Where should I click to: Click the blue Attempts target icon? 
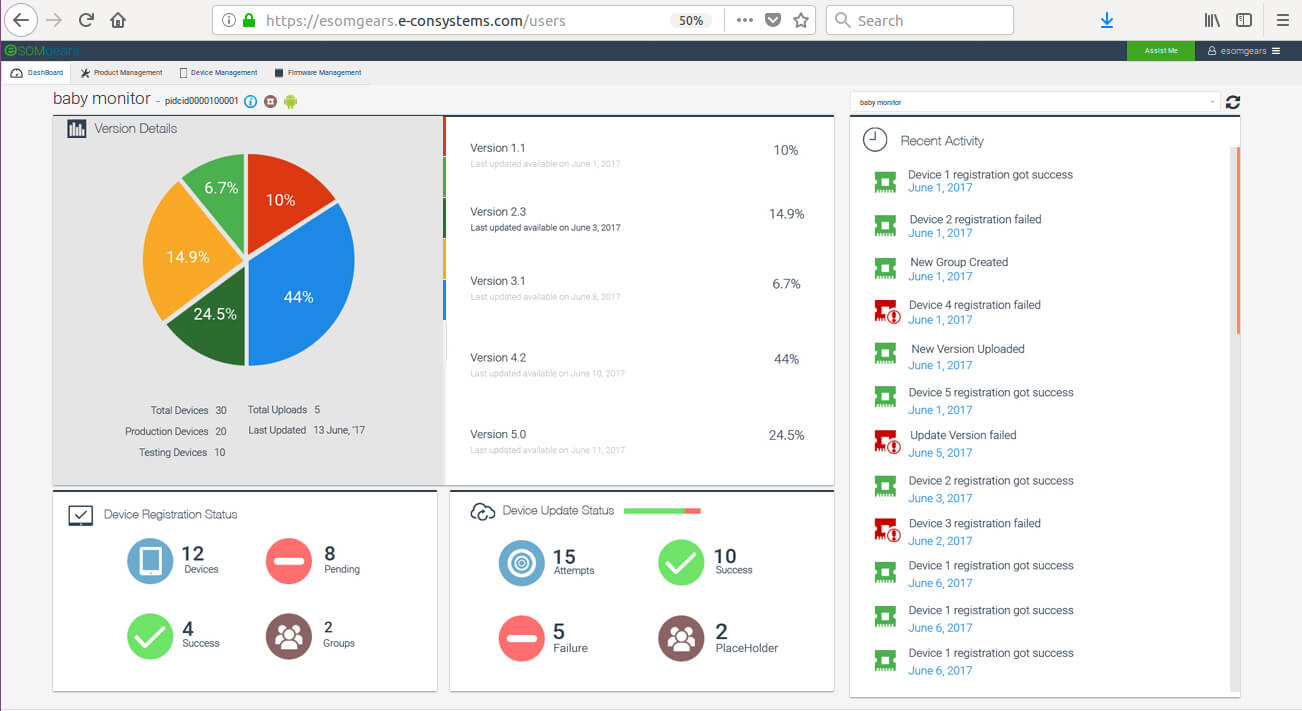(x=521, y=563)
